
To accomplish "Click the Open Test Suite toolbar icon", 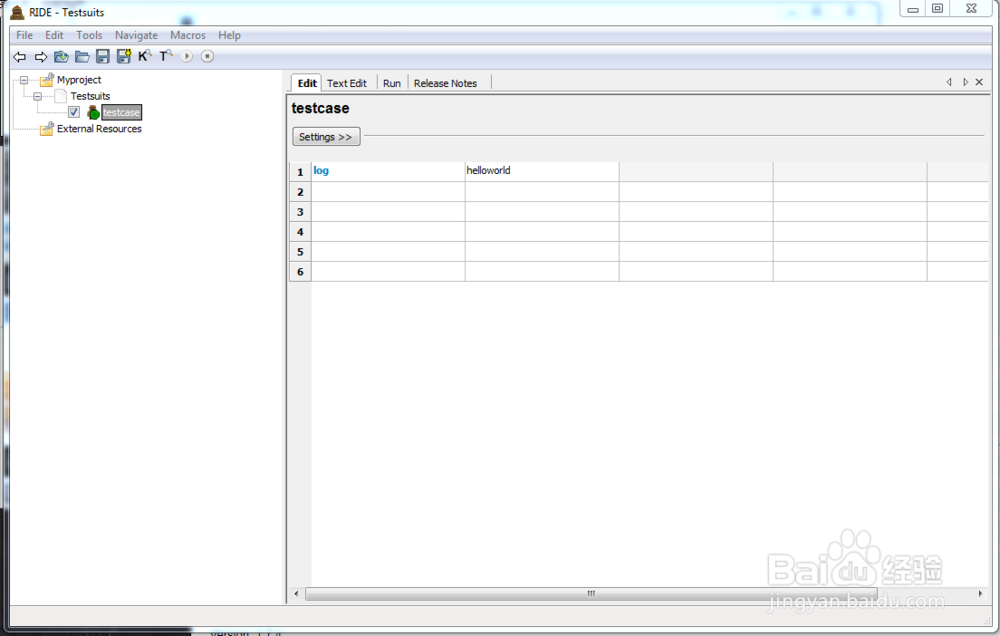I will [x=61, y=57].
